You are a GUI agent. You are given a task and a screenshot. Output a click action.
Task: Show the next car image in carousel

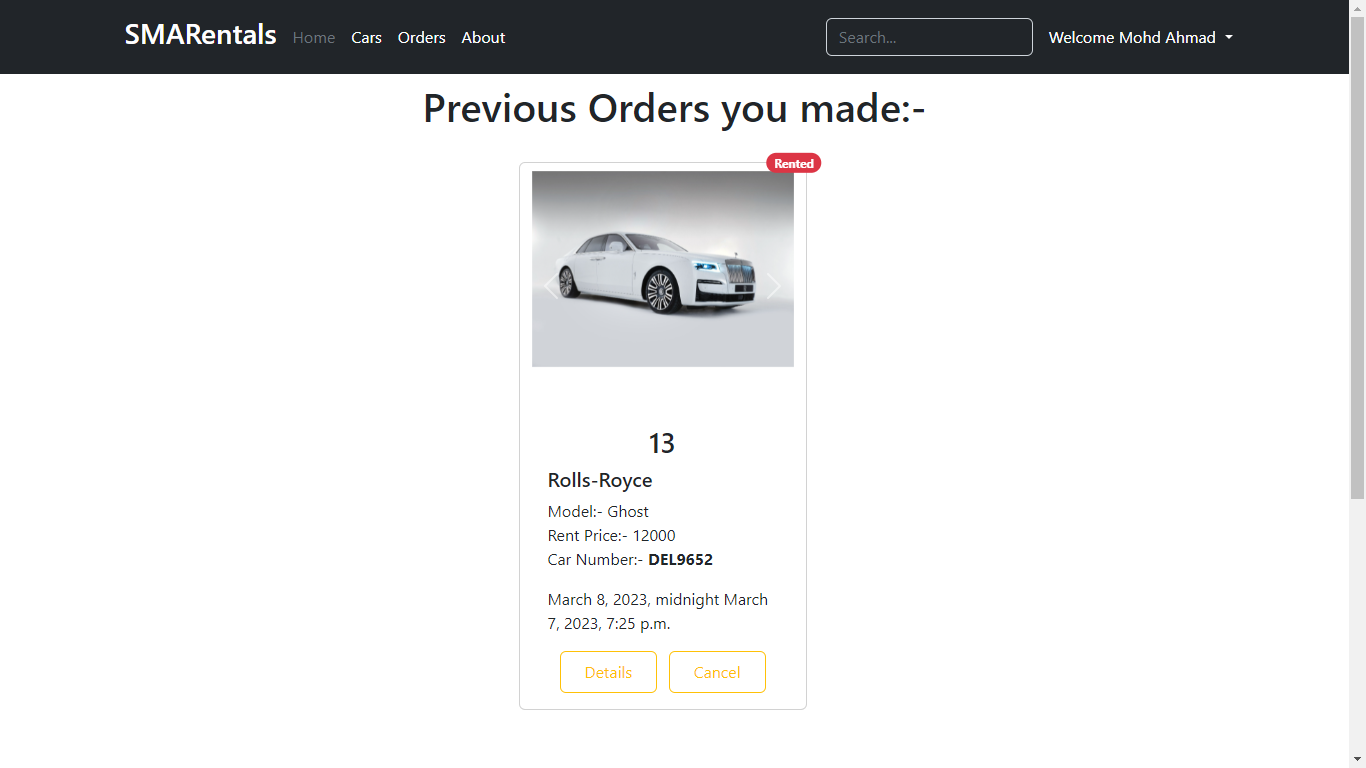[774, 287]
